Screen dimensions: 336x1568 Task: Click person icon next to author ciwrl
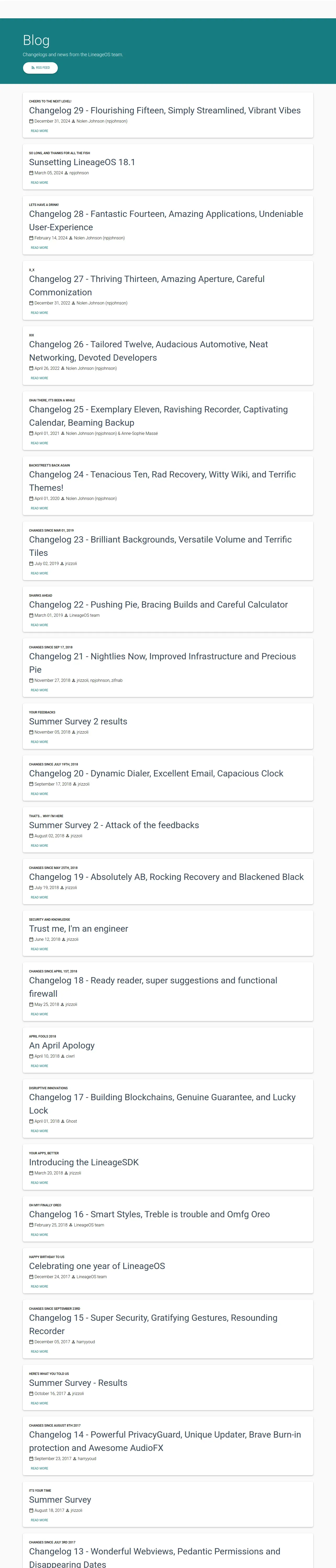coord(63,1056)
